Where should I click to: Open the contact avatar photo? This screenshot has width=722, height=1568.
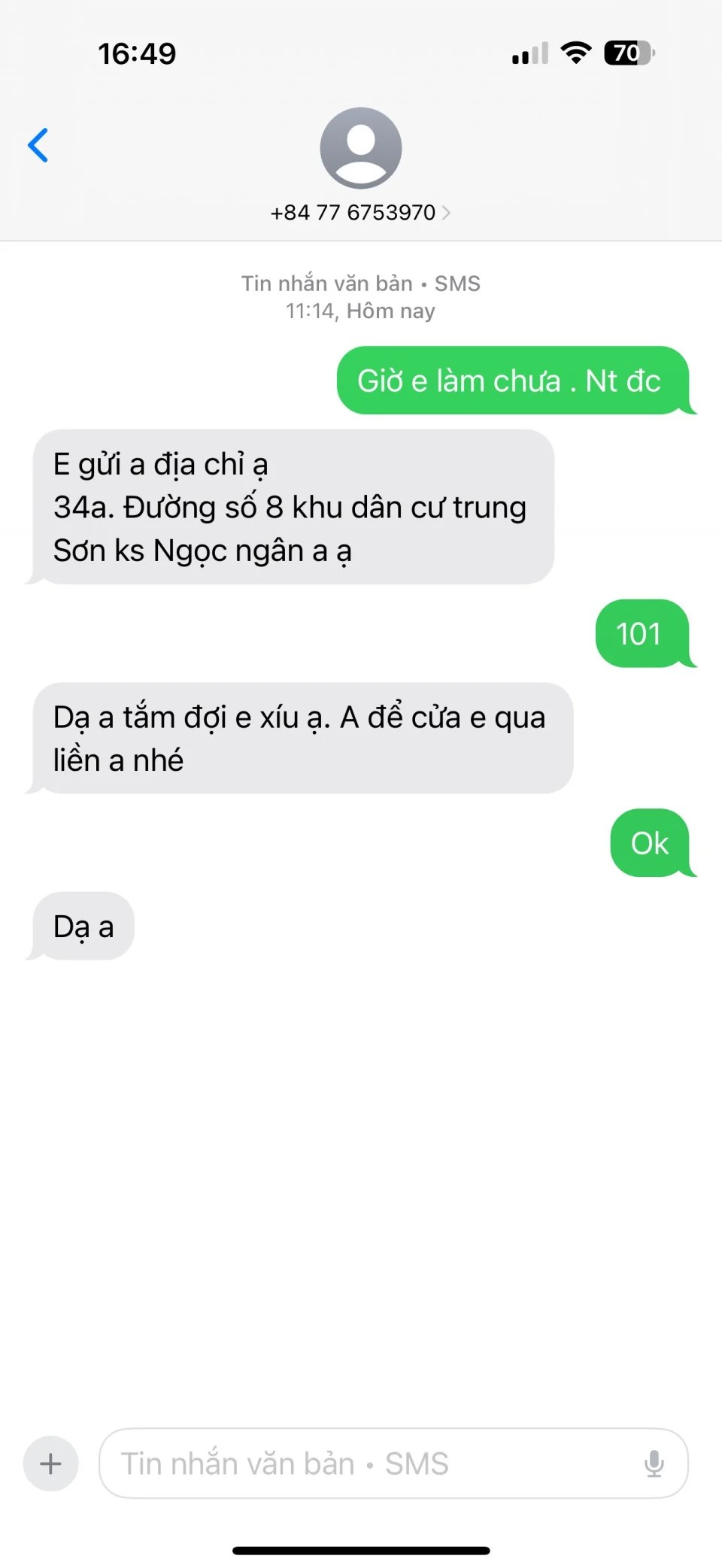(361, 147)
